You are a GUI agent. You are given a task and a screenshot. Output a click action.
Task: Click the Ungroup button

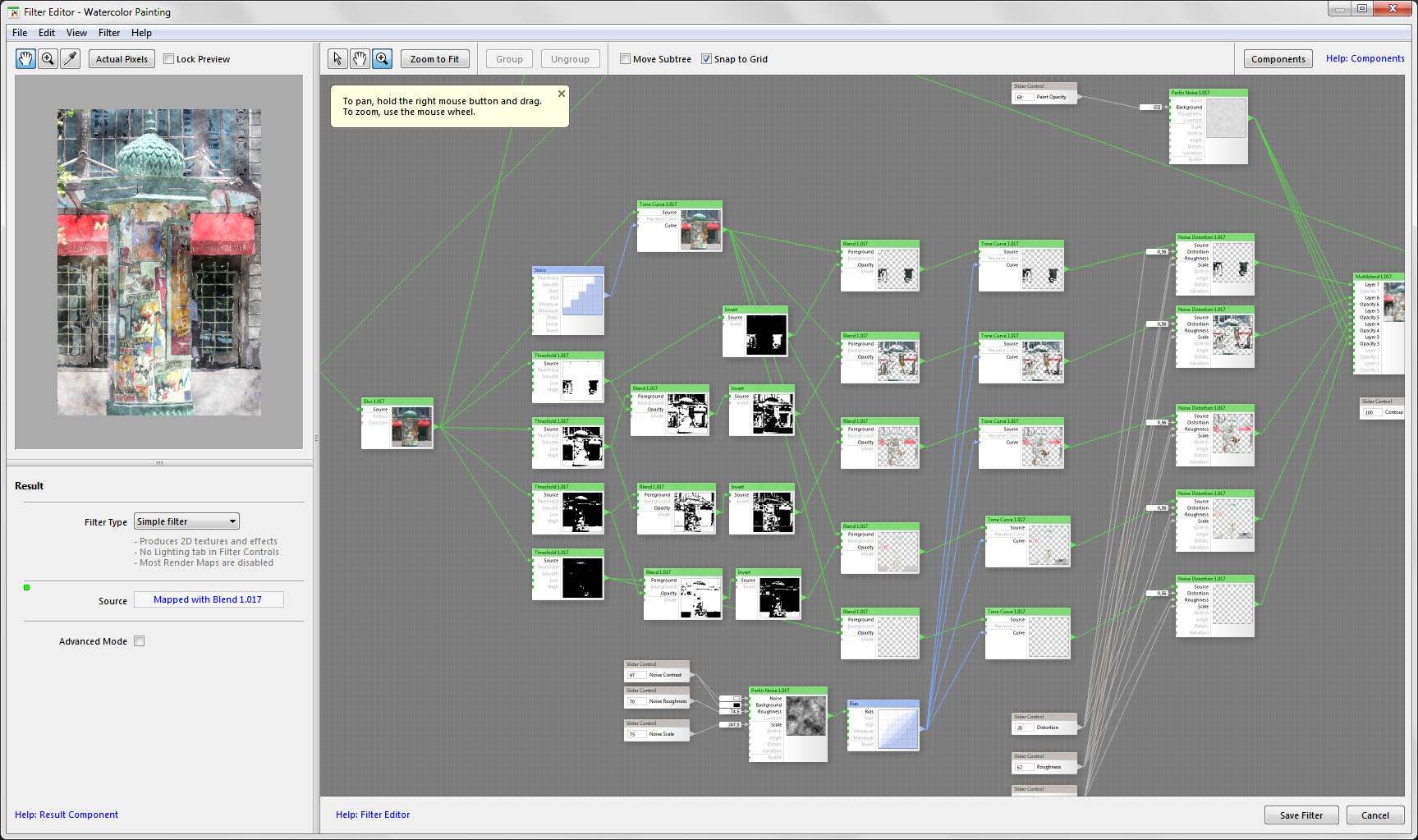[x=570, y=59]
